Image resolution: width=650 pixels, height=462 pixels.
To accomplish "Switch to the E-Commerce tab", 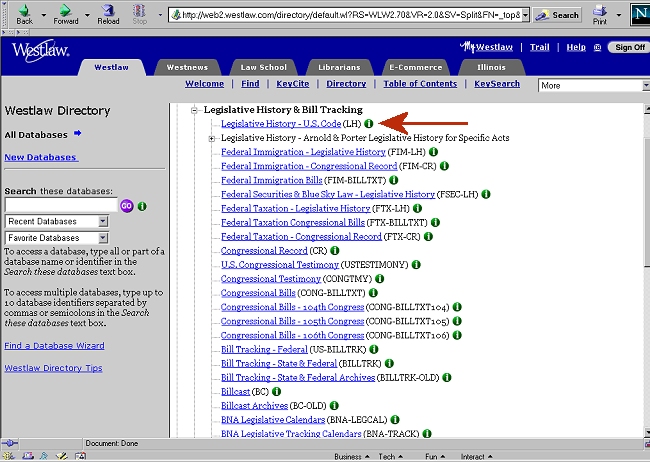I will pyautogui.click(x=415, y=67).
